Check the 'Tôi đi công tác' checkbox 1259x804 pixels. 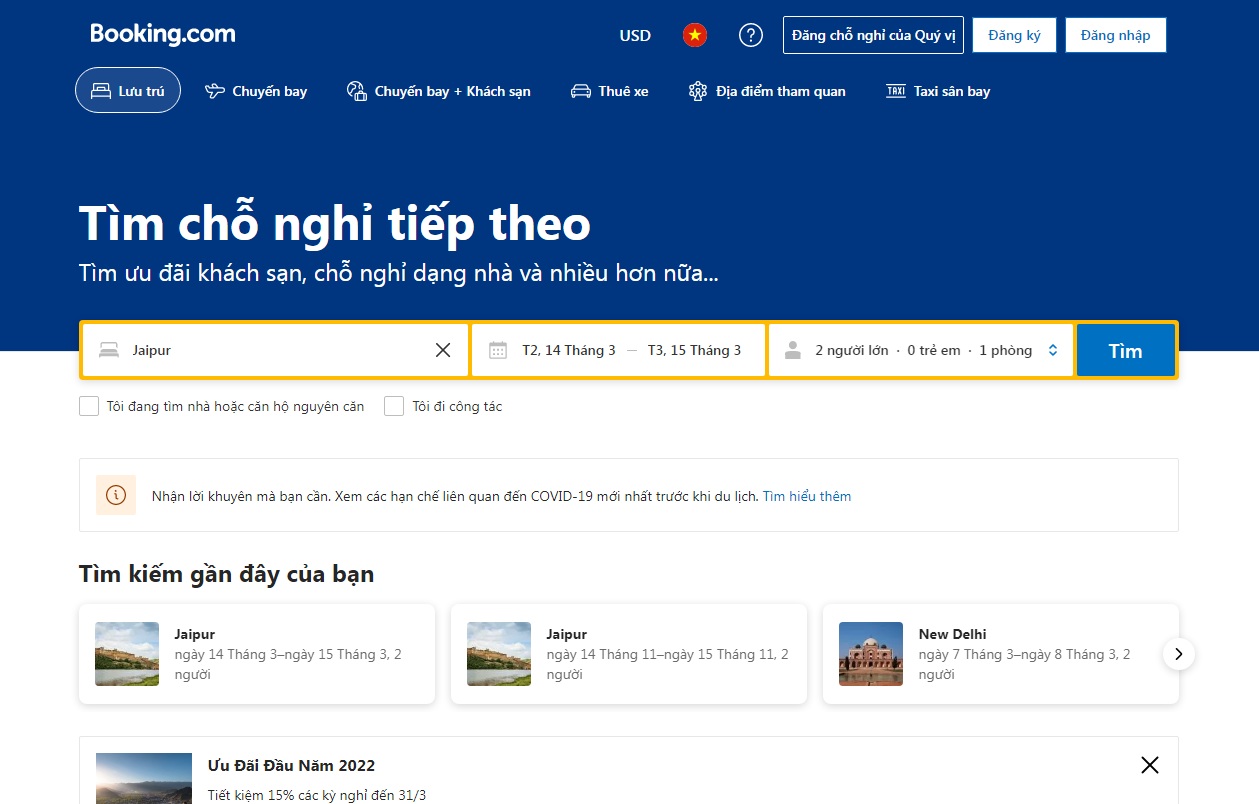394,406
